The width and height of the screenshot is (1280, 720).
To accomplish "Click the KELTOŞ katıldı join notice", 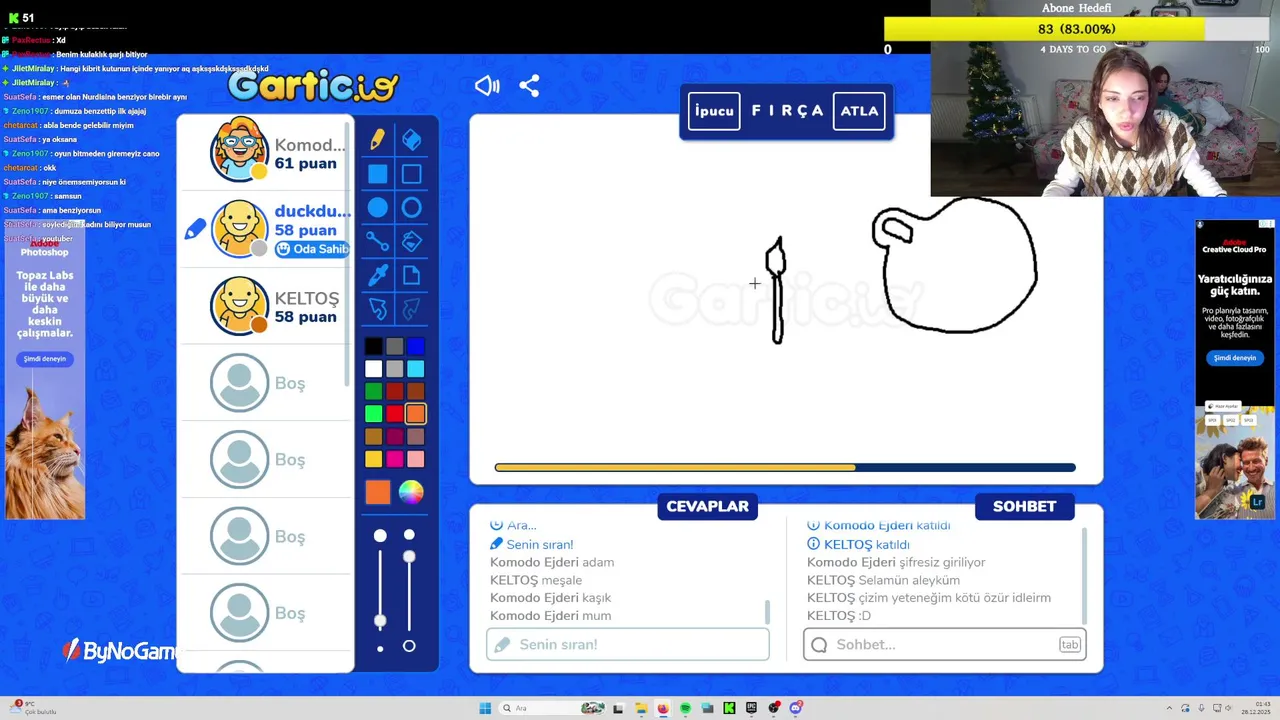I will click(858, 544).
